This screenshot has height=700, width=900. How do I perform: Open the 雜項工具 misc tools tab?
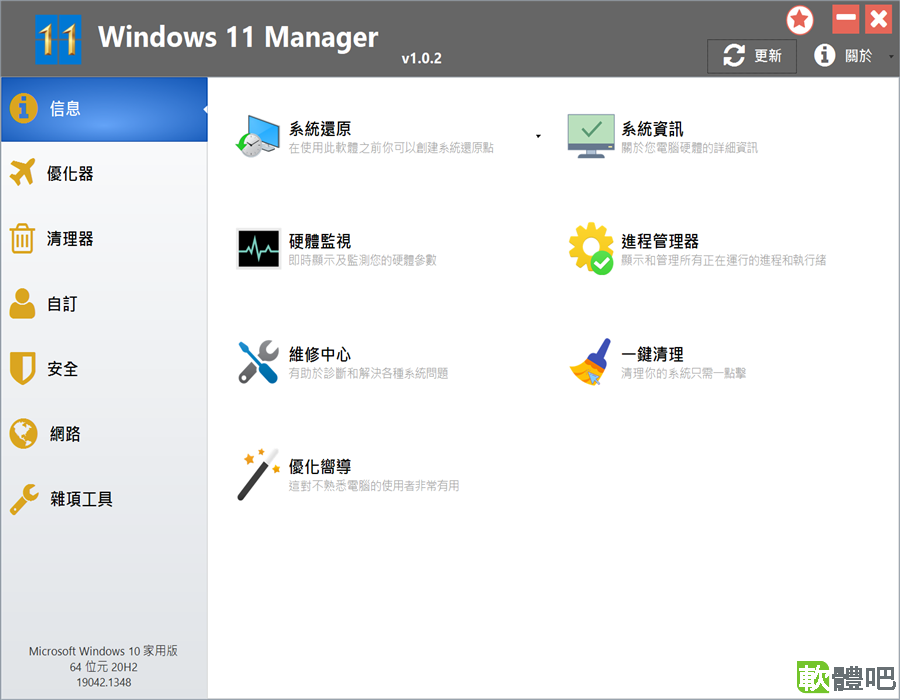pyautogui.click(x=104, y=499)
